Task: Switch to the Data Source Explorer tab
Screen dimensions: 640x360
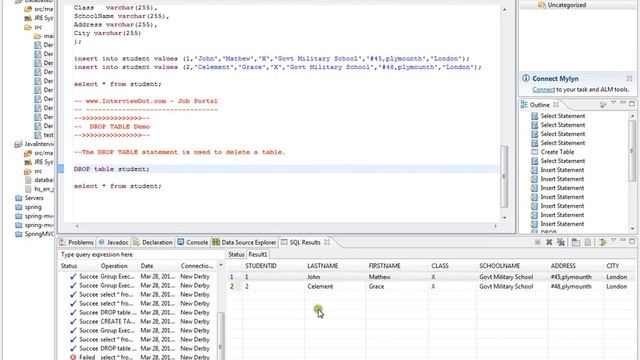Action: pyautogui.click(x=244, y=242)
